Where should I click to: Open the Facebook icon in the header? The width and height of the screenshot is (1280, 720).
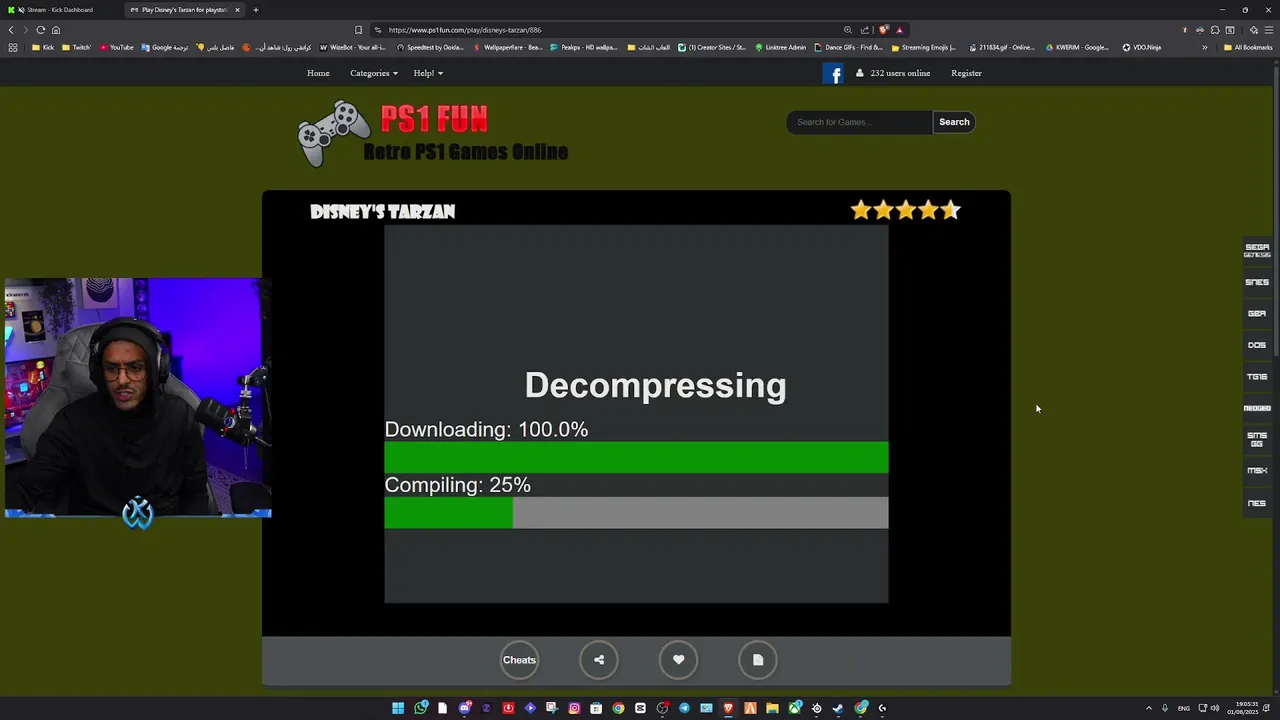tap(833, 73)
